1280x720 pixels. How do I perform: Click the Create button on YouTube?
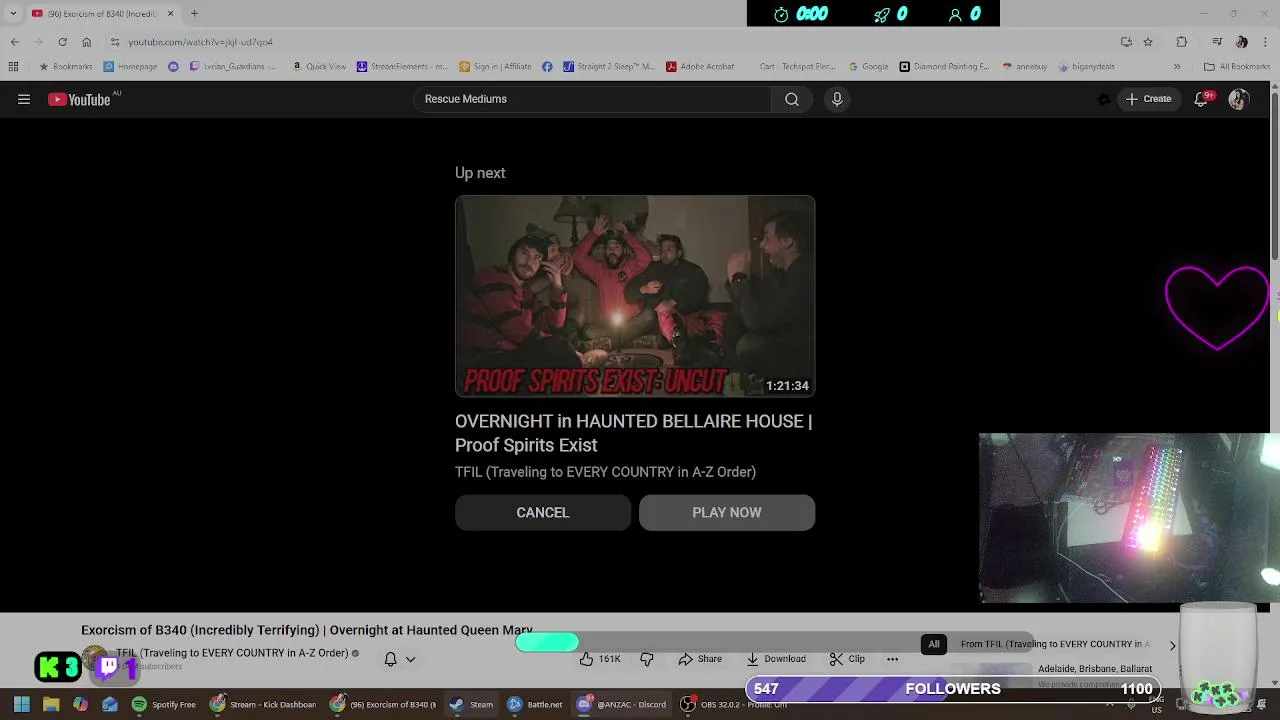click(1148, 99)
